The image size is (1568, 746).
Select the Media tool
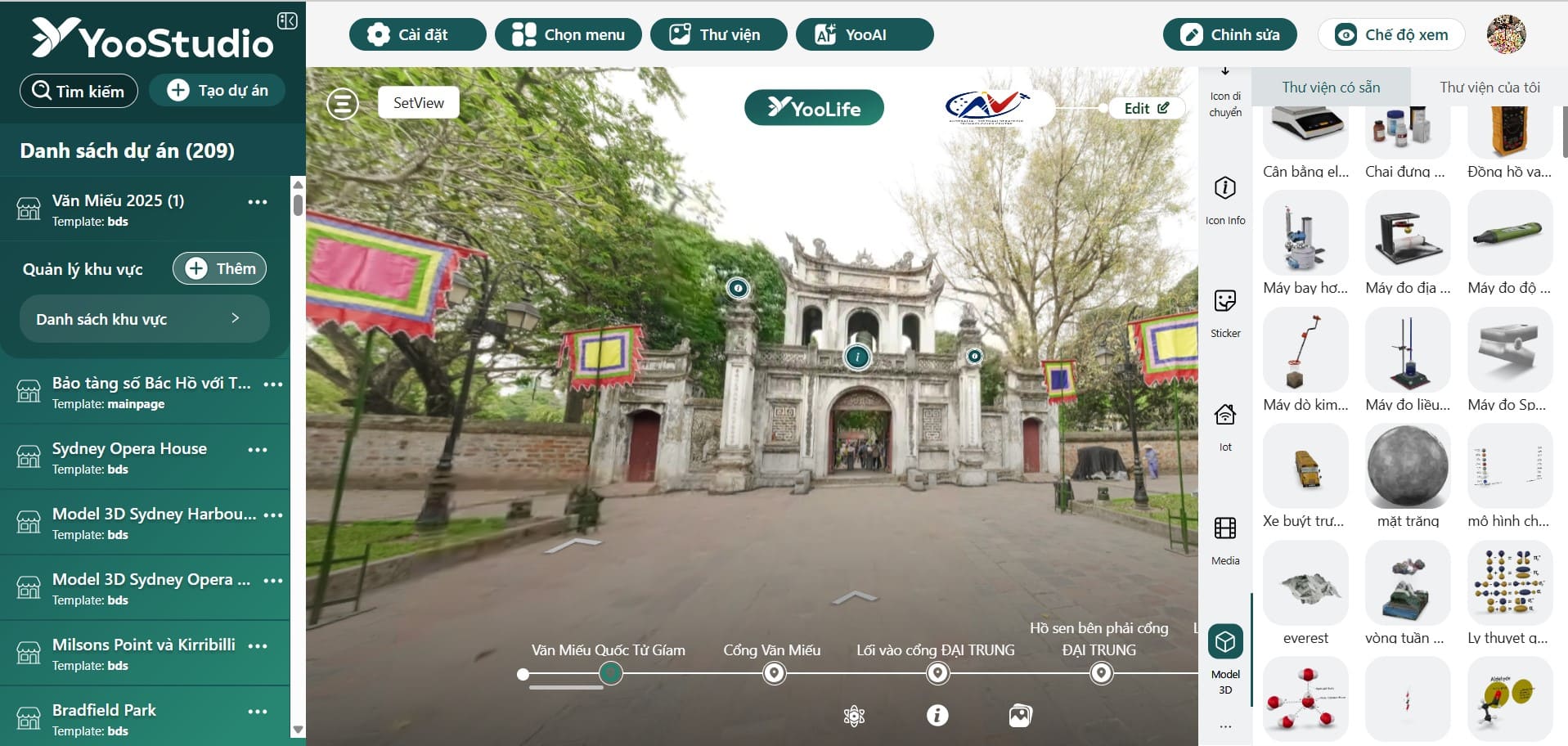click(x=1225, y=541)
